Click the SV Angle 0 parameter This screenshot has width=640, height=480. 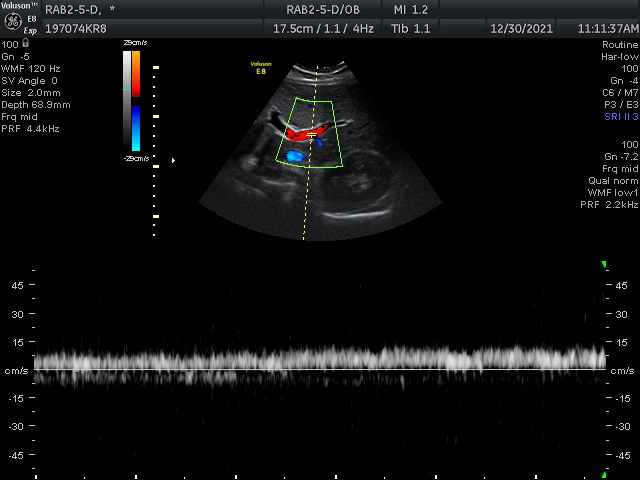pos(30,81)
